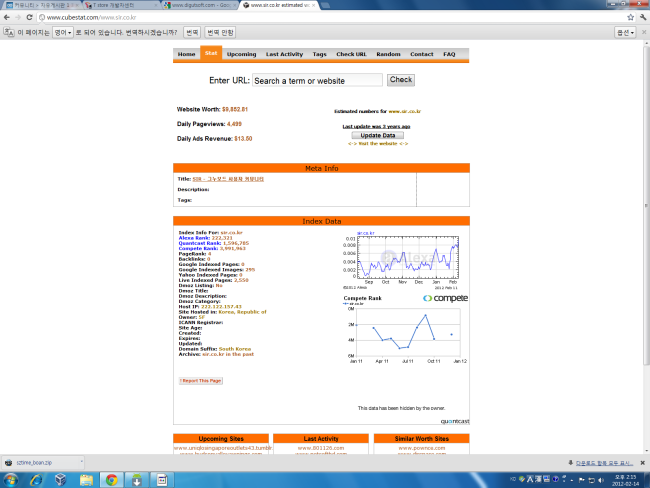The height and width of the screenshot is (488, 650).
Task: Launch Internet Explorer from the taskbar
Action: [36, 480]
